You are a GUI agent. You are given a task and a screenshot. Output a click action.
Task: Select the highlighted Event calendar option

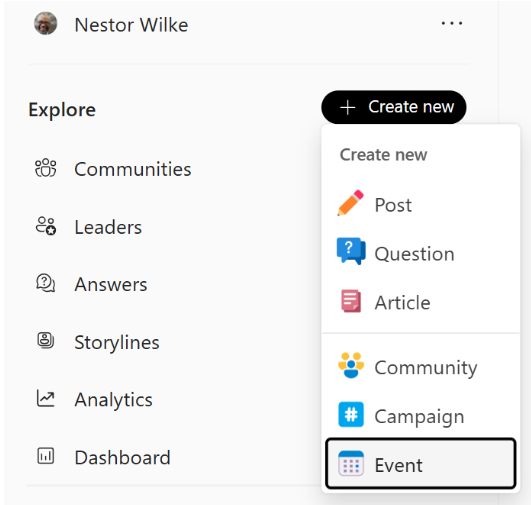(421, 464)
